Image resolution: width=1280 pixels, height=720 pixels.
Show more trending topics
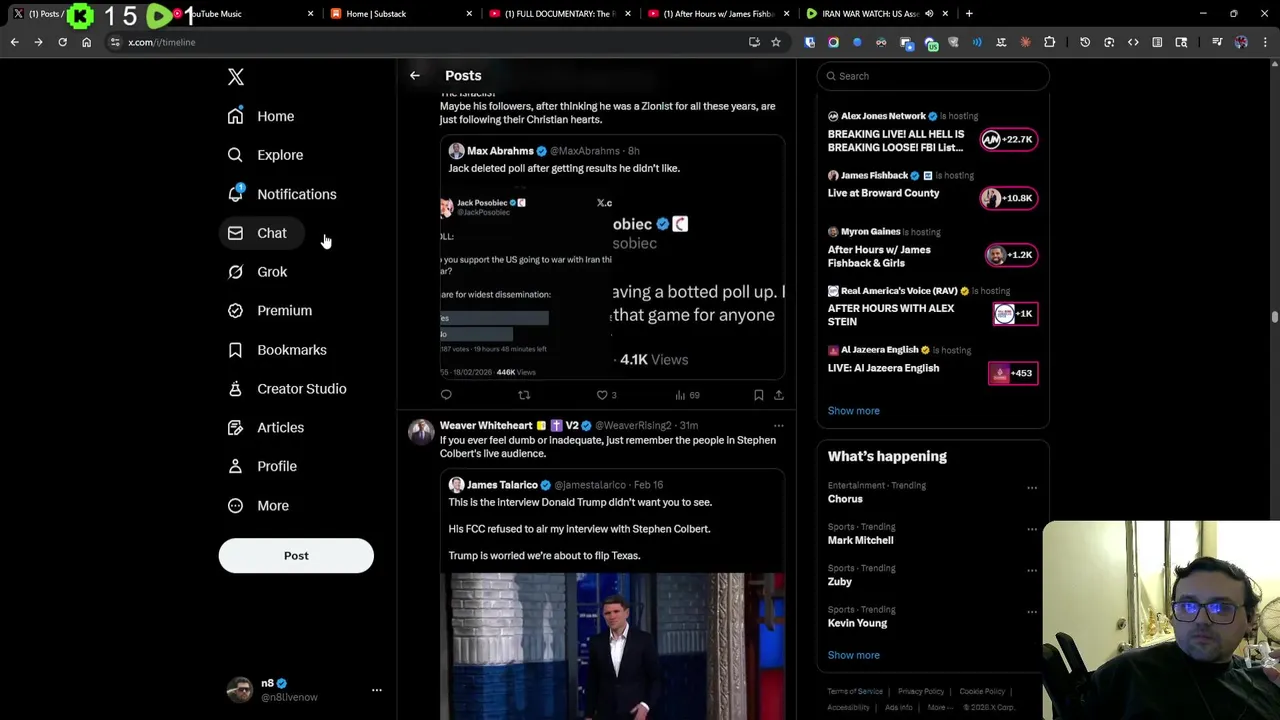853,655
